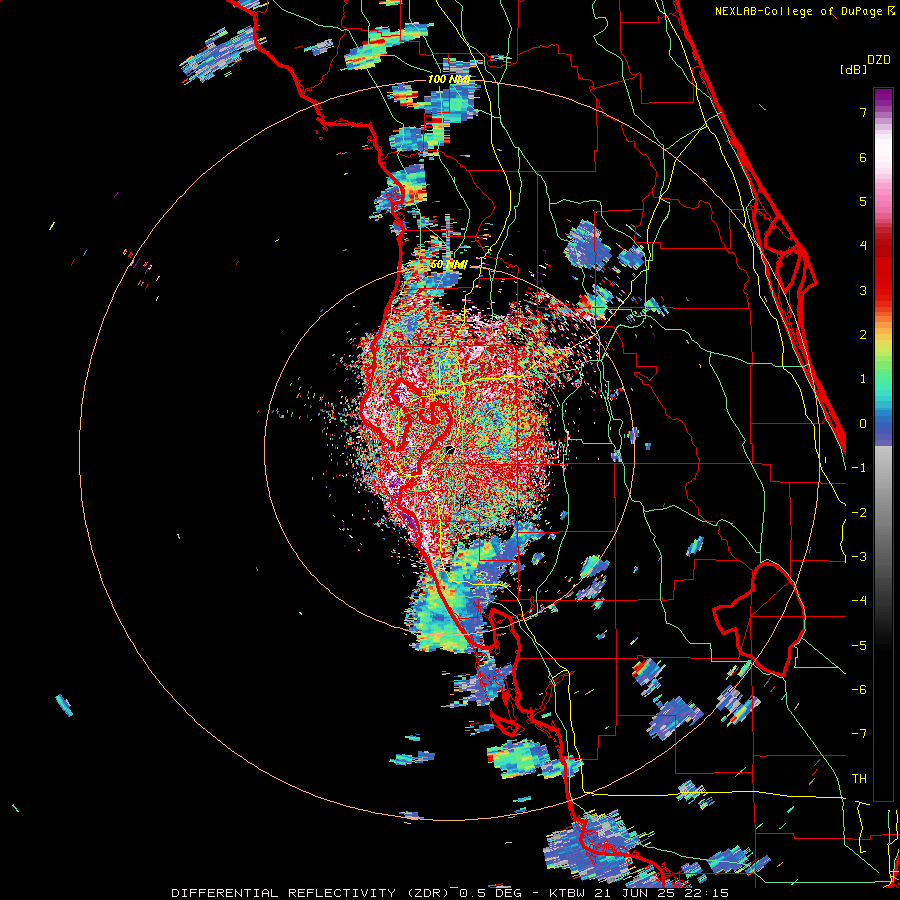Select the -1 dB scale tick label
900x900 pixels.
coord(859,468)
